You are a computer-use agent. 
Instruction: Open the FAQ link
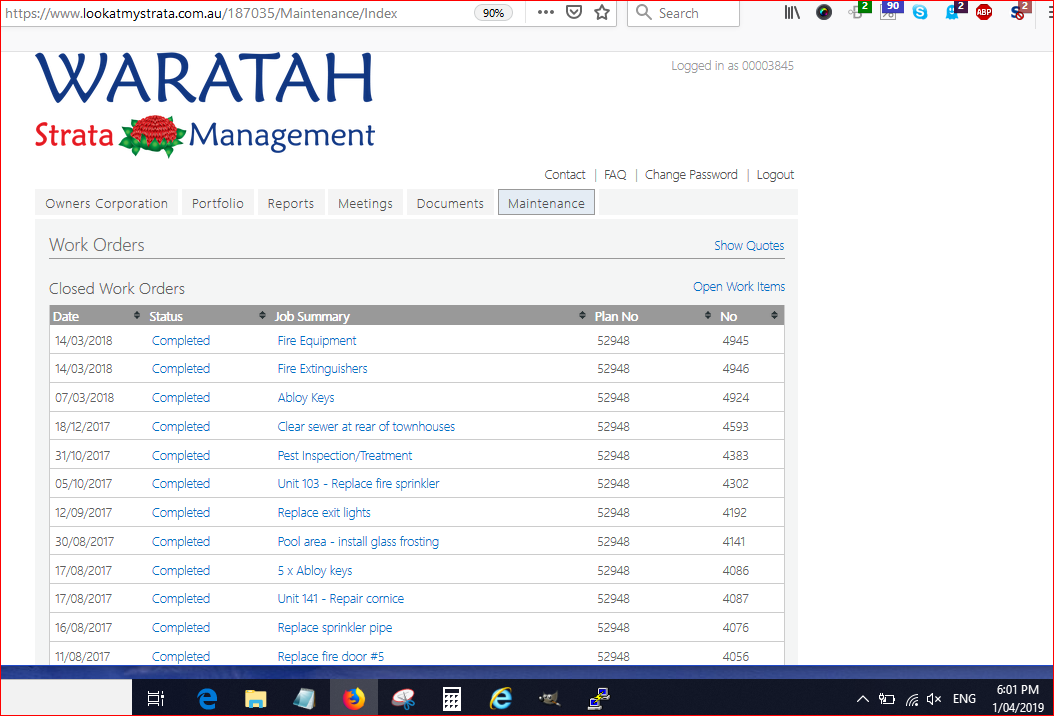coord(615,175)
